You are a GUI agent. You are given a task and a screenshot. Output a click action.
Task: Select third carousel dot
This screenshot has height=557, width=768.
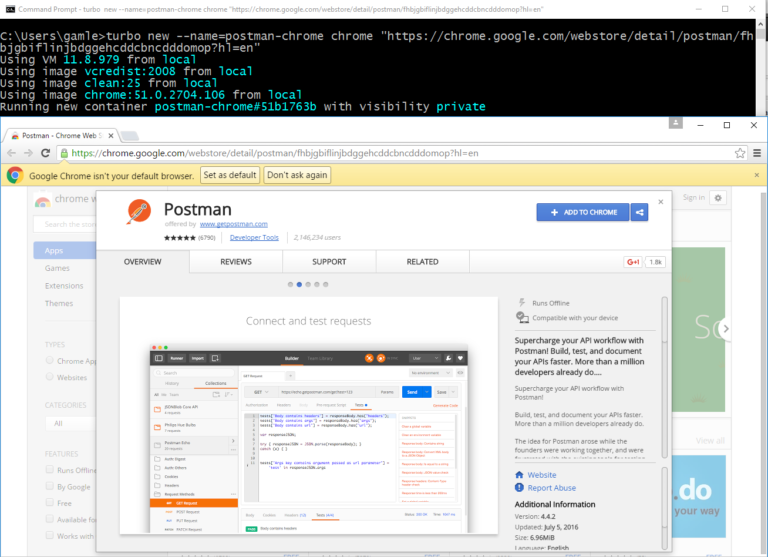point(308,284)
